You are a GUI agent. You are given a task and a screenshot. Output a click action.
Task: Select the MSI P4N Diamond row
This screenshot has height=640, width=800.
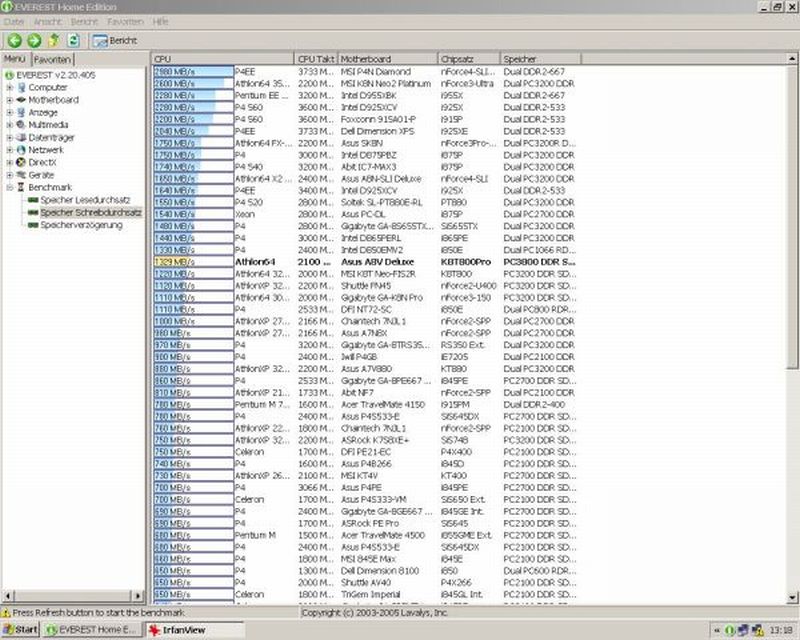(x=365, y=71)
